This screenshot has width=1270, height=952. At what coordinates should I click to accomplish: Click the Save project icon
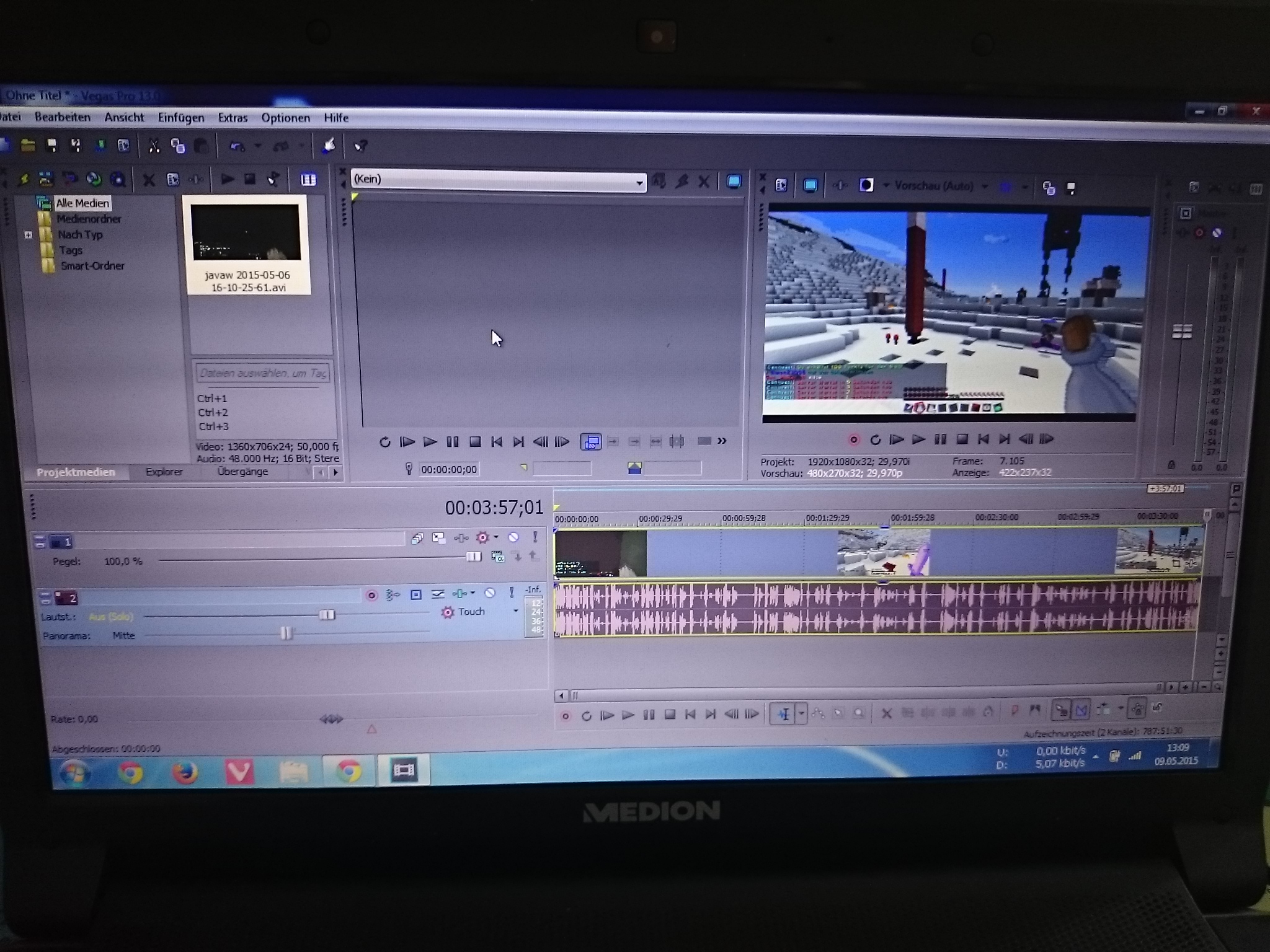tap(52, 145)
